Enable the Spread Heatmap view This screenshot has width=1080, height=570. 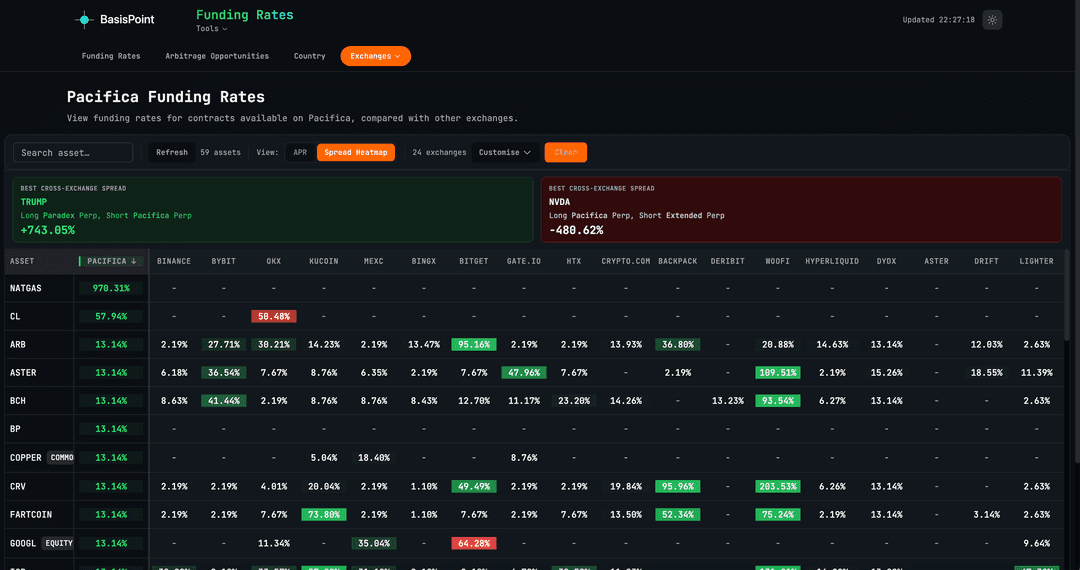coord(356,153)
